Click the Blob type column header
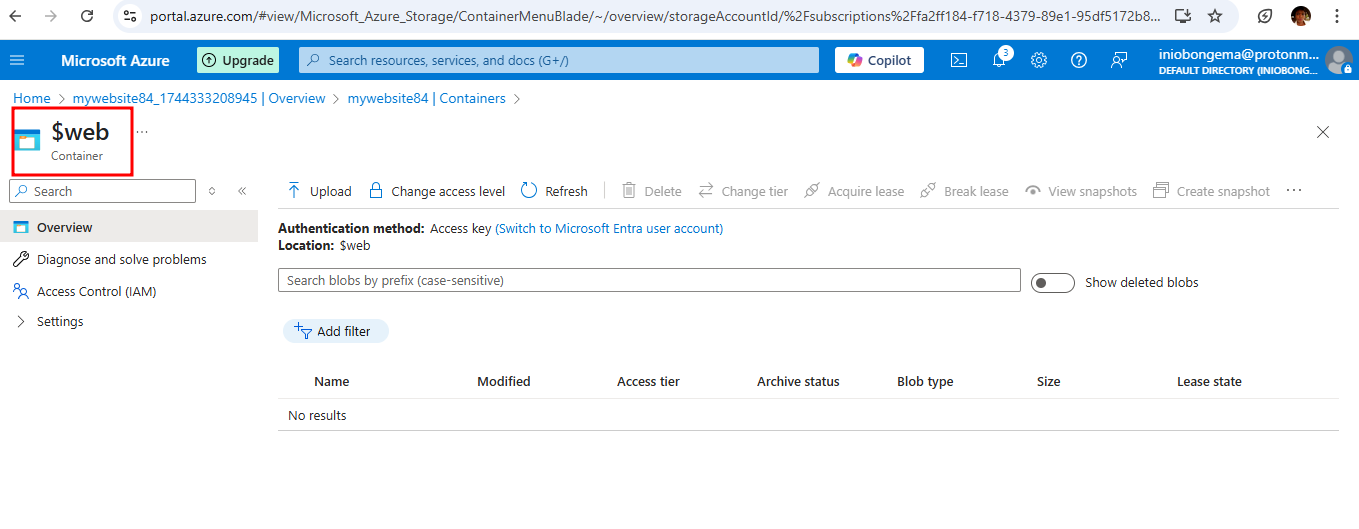This screenshot has width=1359, height=529. click(x=925, y=381)
